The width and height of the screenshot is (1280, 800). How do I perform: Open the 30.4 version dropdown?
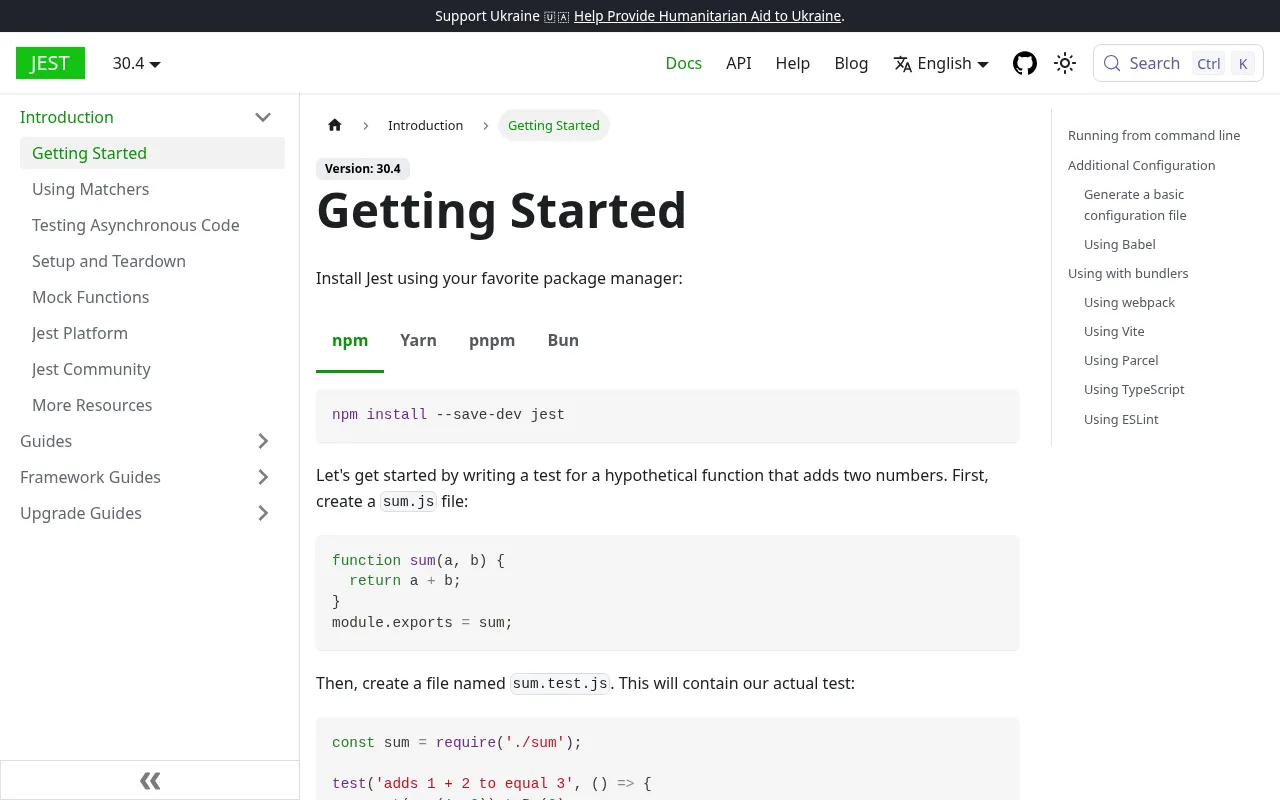[x=136, y=63]
